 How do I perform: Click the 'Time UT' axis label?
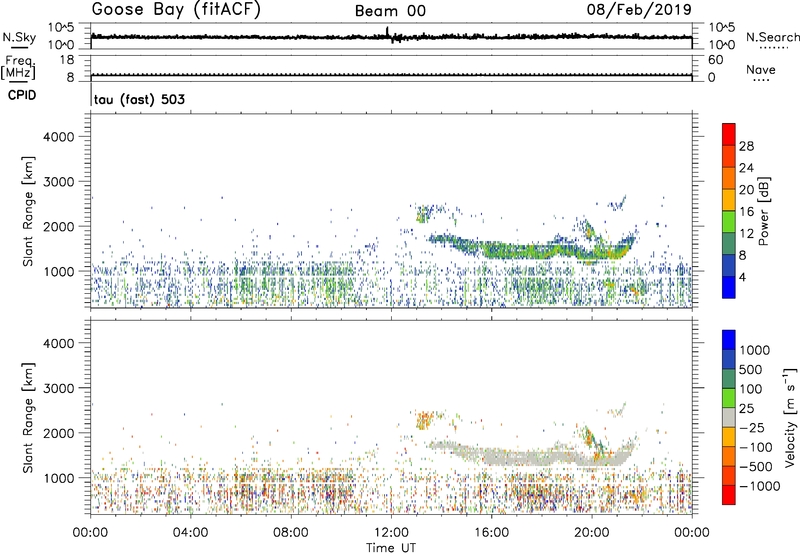tap(391, 548)
